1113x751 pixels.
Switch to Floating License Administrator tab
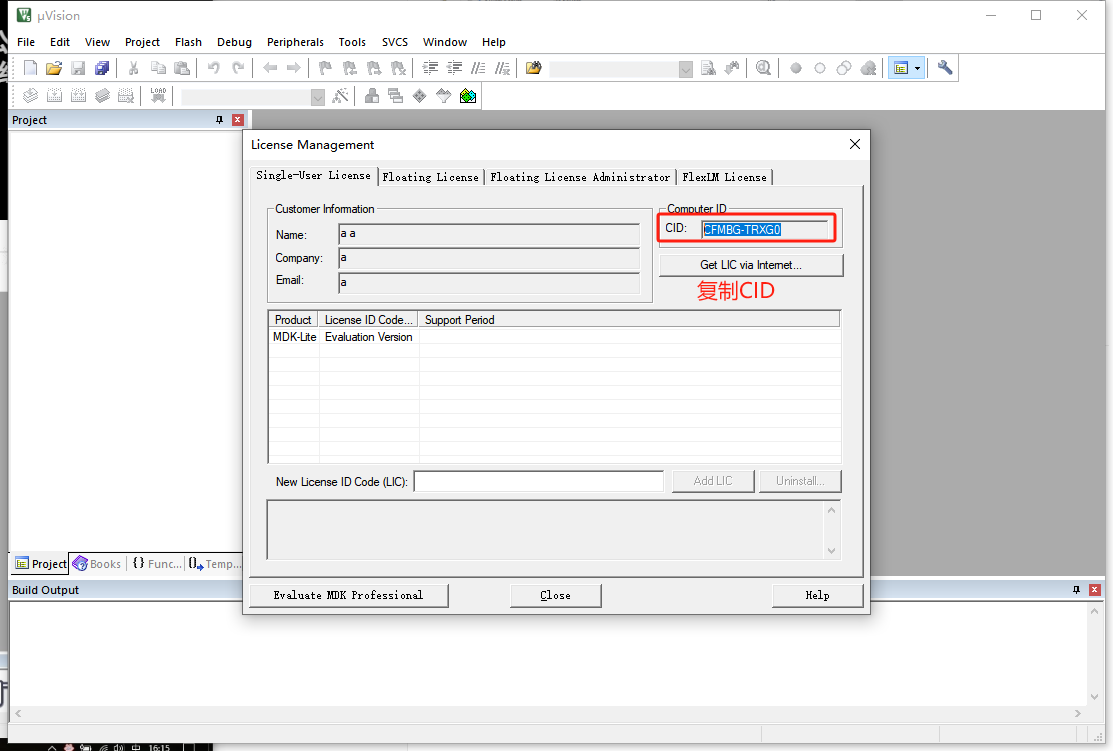[x=581, y=177]
